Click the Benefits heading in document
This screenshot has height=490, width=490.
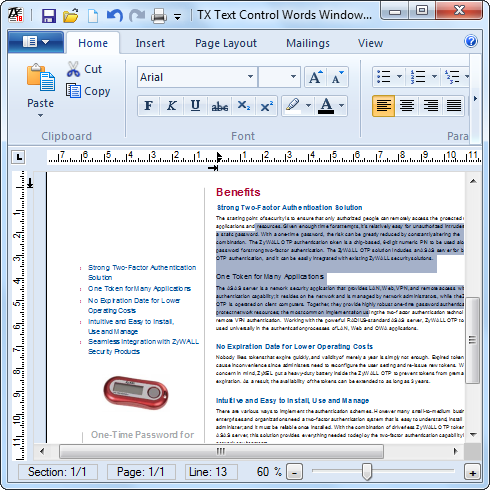pos(238,192)
